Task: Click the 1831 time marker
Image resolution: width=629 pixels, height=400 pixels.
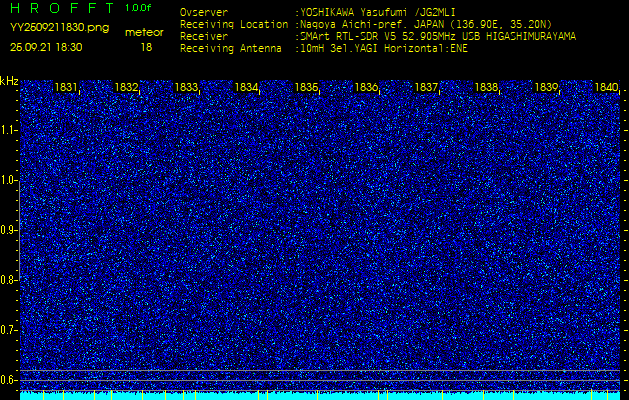Action: [x=66, y=88]
